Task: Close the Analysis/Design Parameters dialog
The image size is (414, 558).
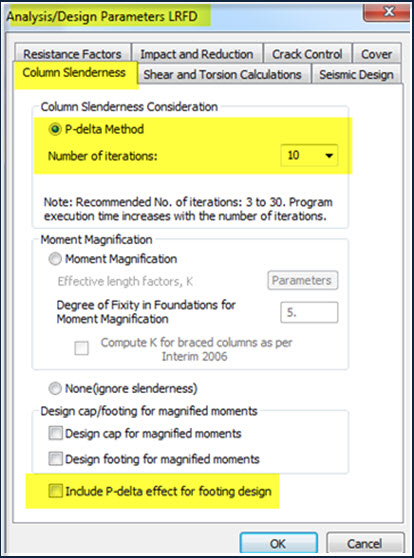Action: (x=387, y=13)
